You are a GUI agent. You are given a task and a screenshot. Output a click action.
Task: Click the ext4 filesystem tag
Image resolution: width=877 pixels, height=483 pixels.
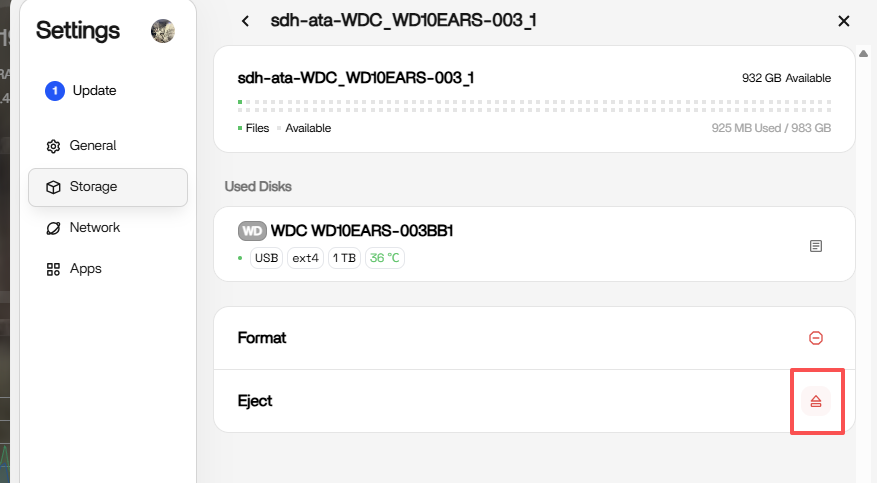pos(305,258)
